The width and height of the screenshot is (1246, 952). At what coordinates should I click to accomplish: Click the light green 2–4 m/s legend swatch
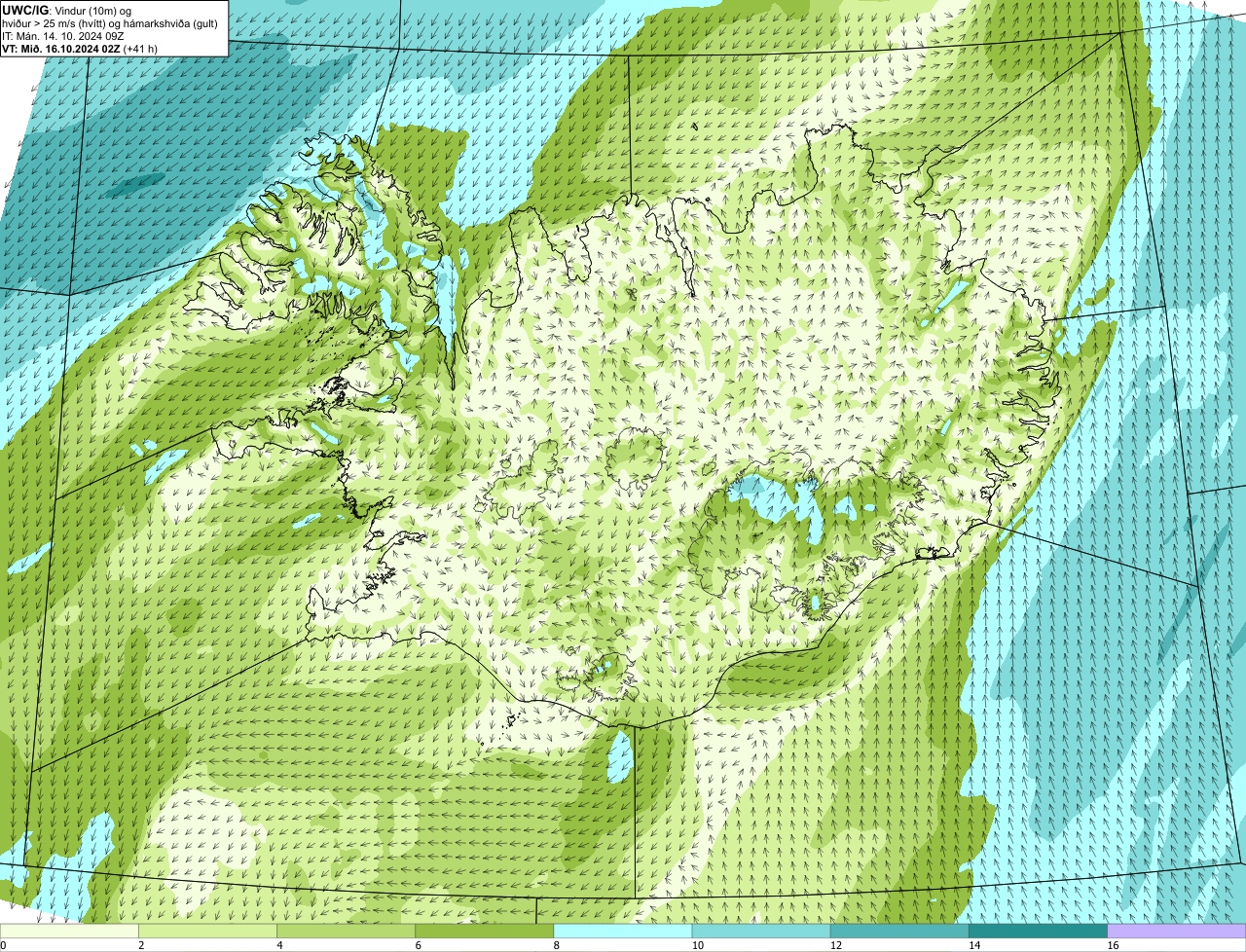tap(207, 931)
